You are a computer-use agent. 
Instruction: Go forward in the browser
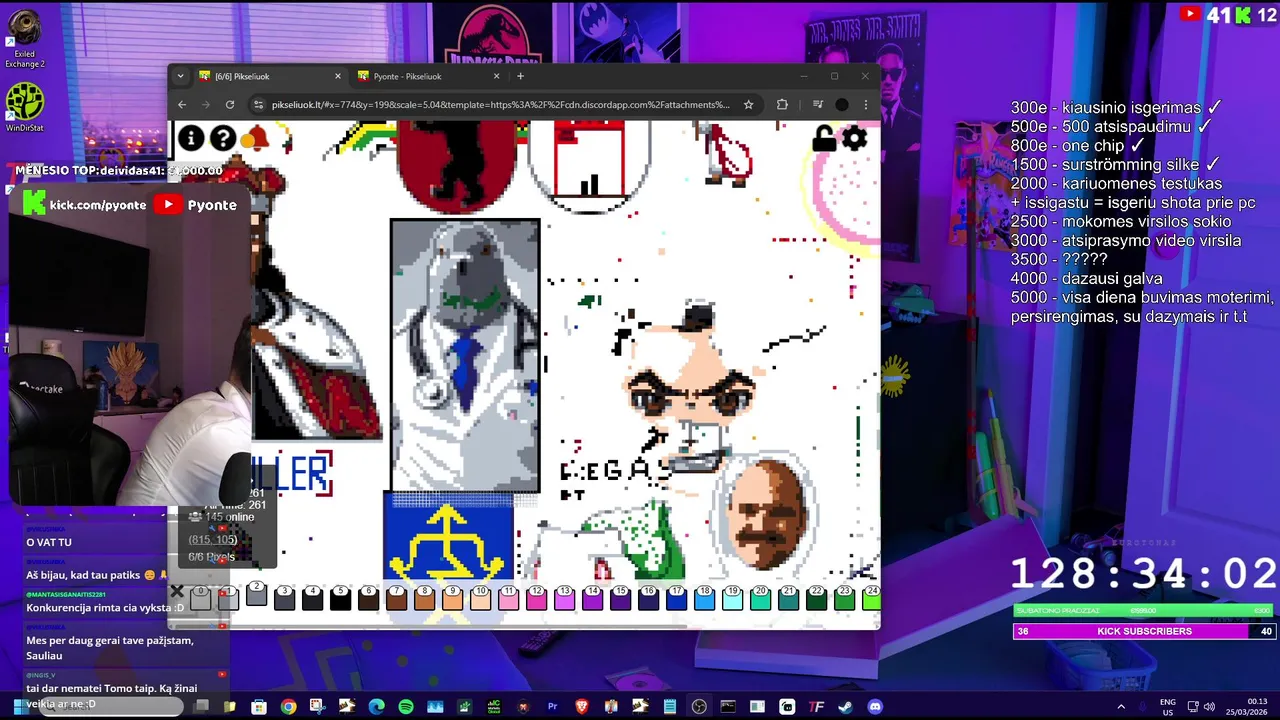206,104
